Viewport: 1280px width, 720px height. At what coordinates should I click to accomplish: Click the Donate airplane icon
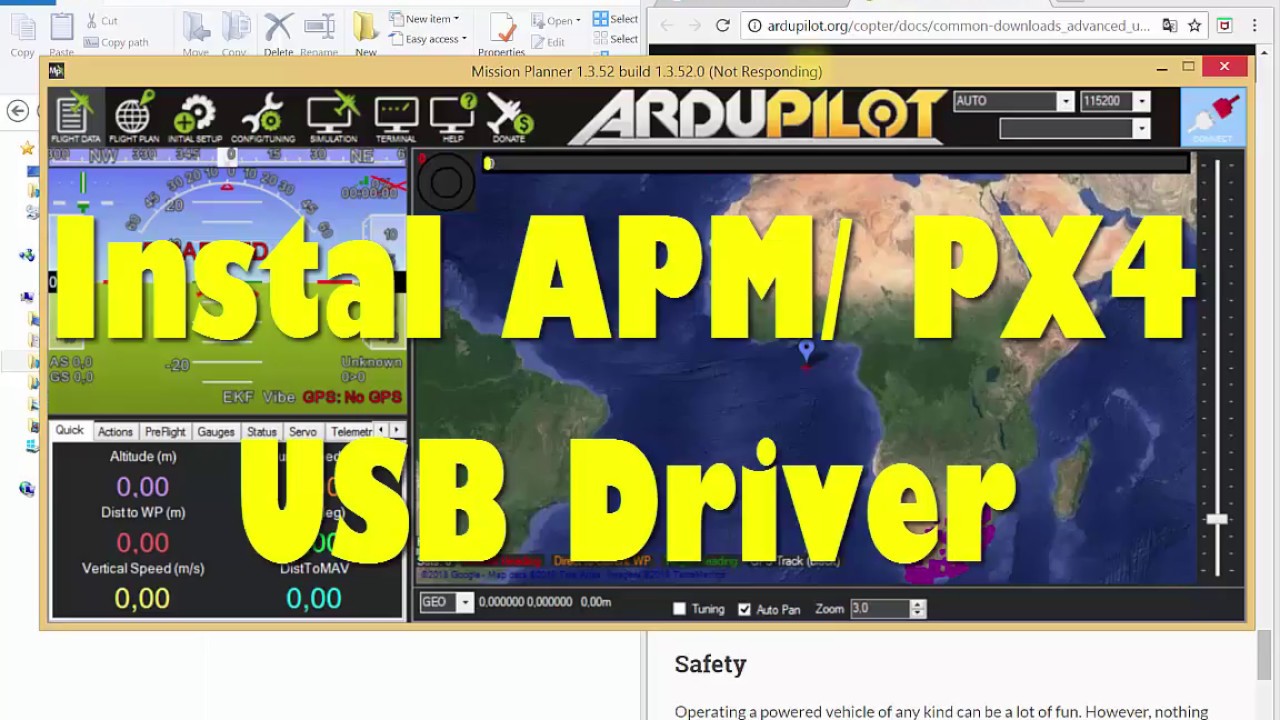click(x=509, y=117)
